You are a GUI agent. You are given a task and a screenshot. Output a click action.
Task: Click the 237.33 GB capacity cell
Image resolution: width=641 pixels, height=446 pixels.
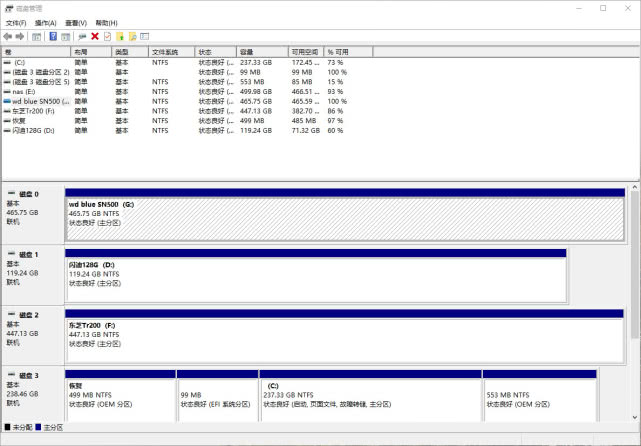pyautogui.click(x=256, y=63)
